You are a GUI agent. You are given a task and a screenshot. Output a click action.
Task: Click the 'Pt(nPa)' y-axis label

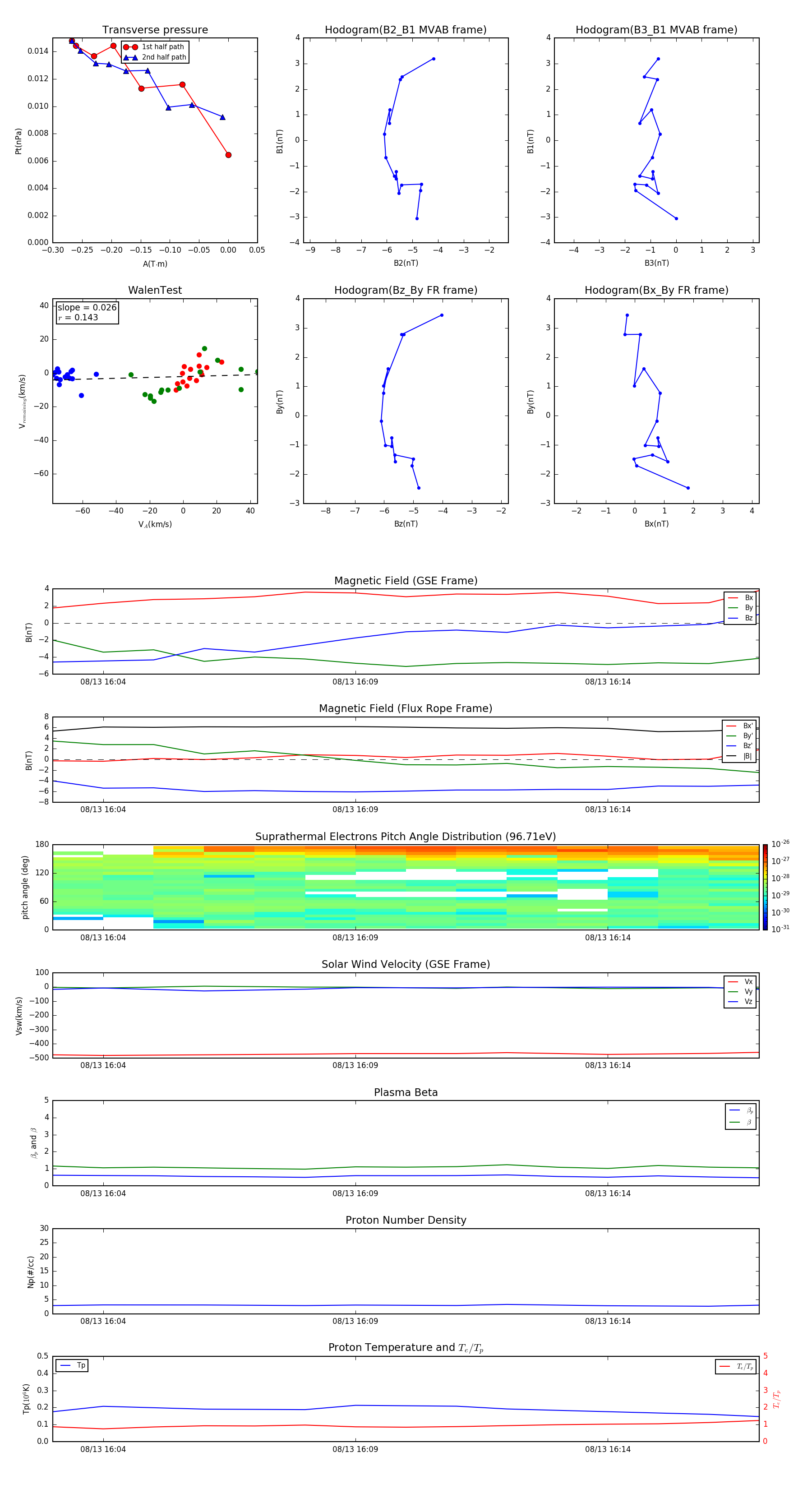coord(18,141)
